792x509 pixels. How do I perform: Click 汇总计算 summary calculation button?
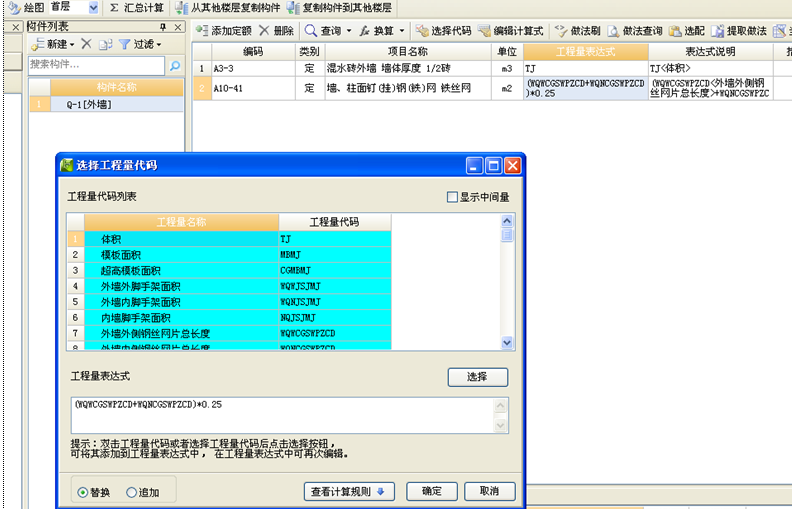(x=137, y=8)
